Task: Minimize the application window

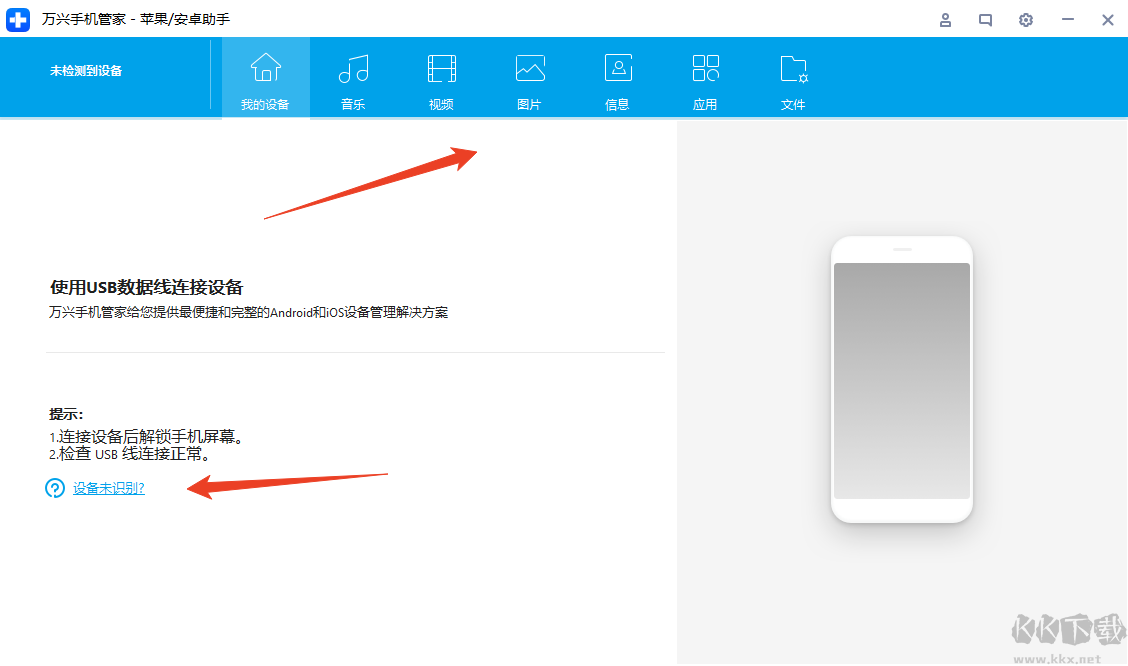Action: pyautogui.click(x=1068, y=20)
